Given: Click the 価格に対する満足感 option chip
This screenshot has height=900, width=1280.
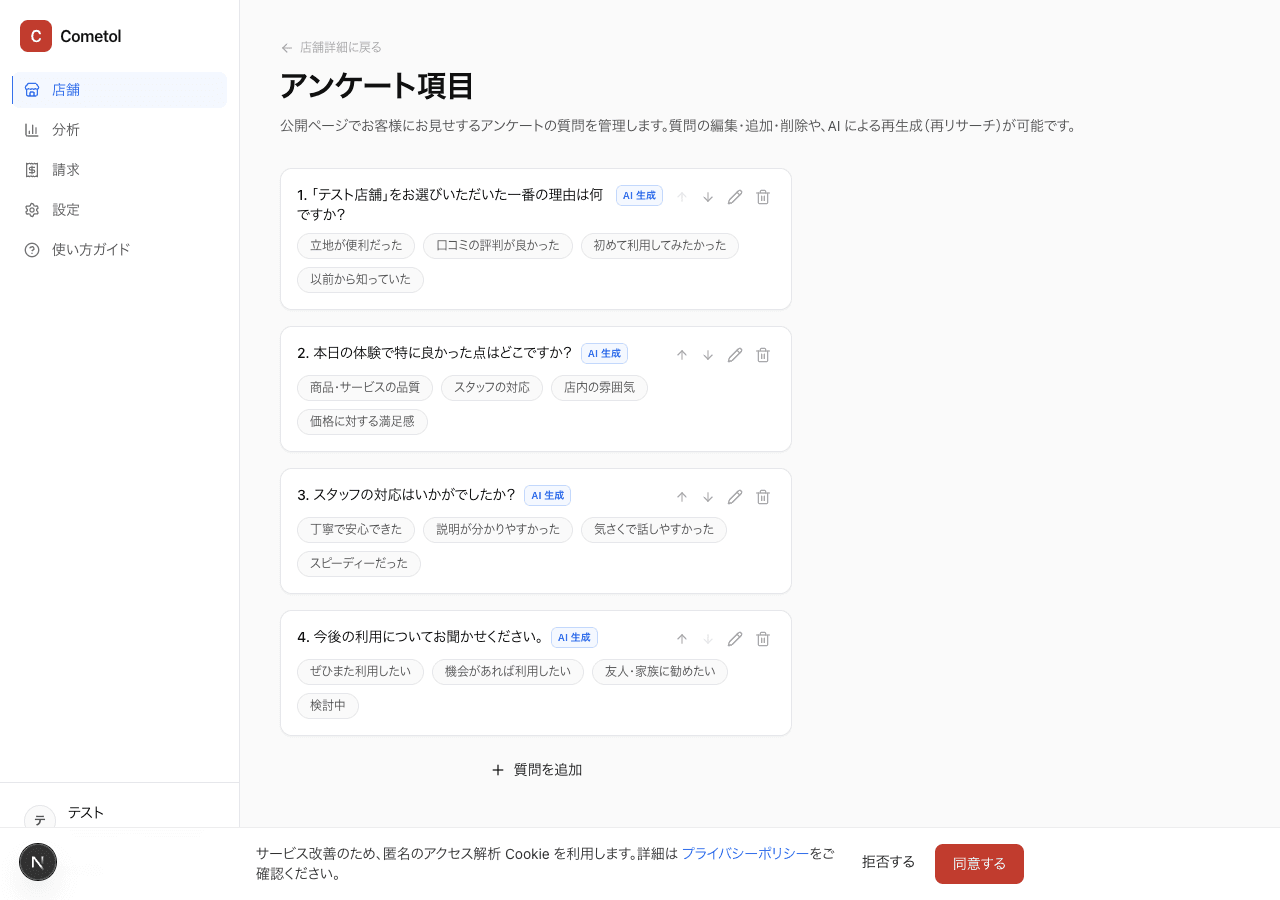Looking at the screenshot, I should pyautogui.click(x=362, y=422).
